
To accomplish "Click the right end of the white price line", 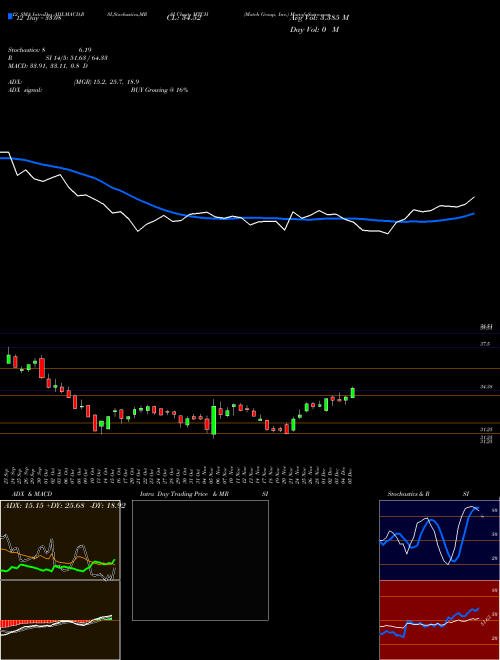I will (474, 197).
